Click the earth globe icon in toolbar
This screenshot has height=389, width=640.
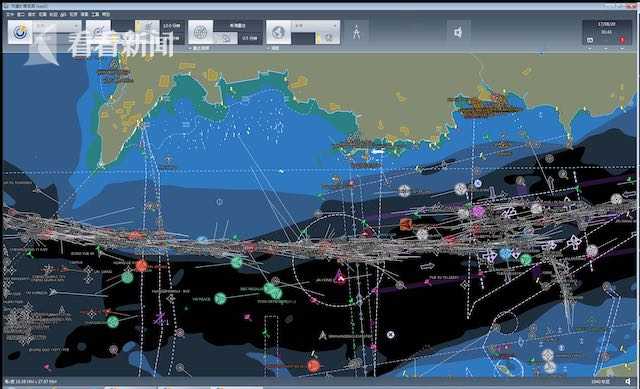tap(278, 32)
